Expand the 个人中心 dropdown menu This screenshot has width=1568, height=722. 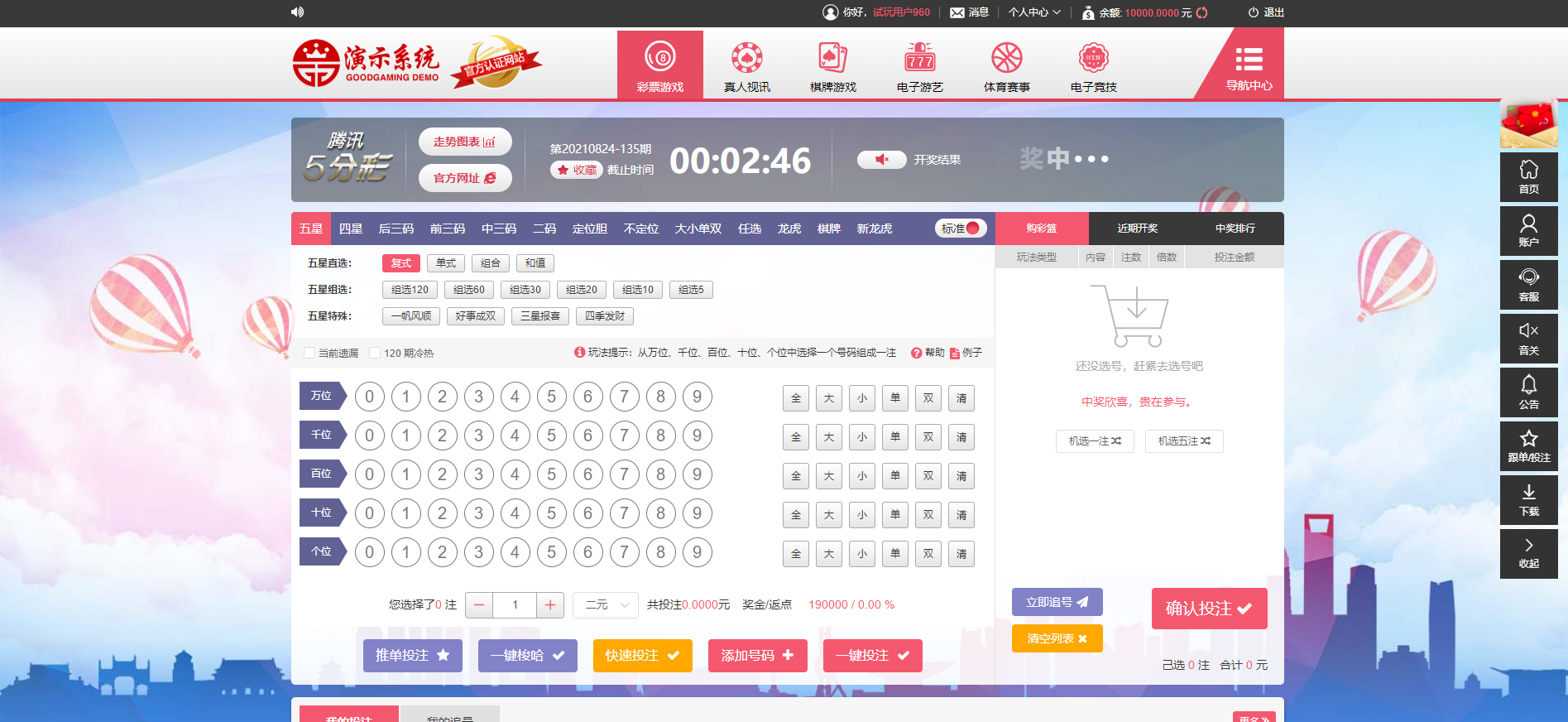(x=1033, y=12)
